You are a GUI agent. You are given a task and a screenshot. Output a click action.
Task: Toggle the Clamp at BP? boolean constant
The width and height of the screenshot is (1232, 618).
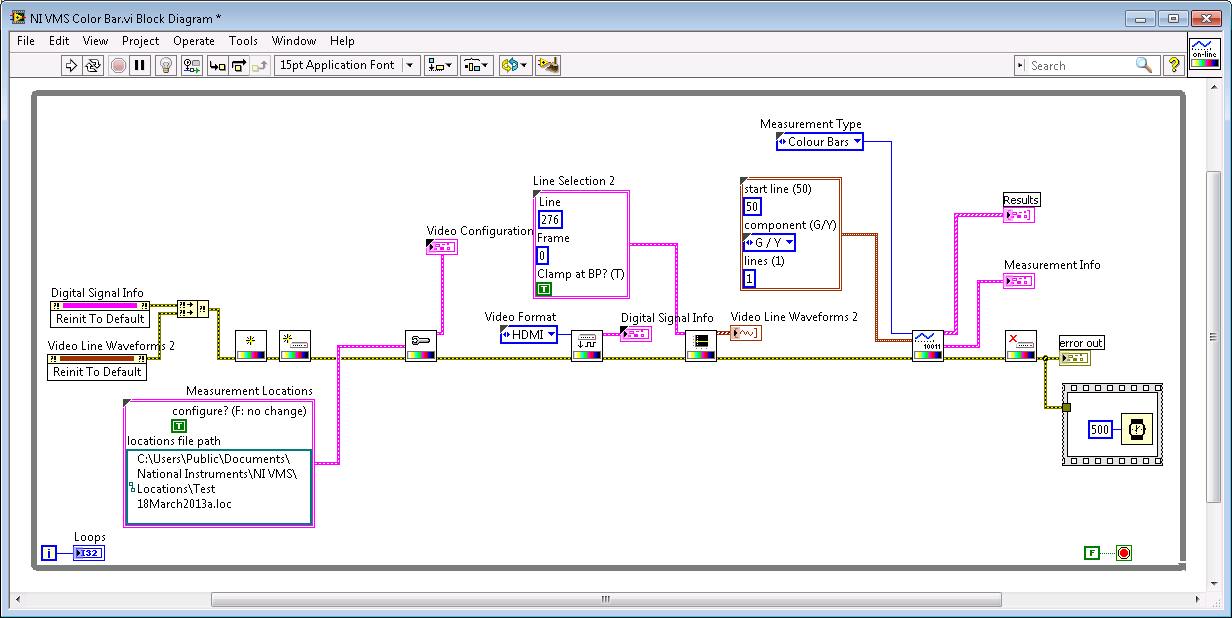pos(544,289)
